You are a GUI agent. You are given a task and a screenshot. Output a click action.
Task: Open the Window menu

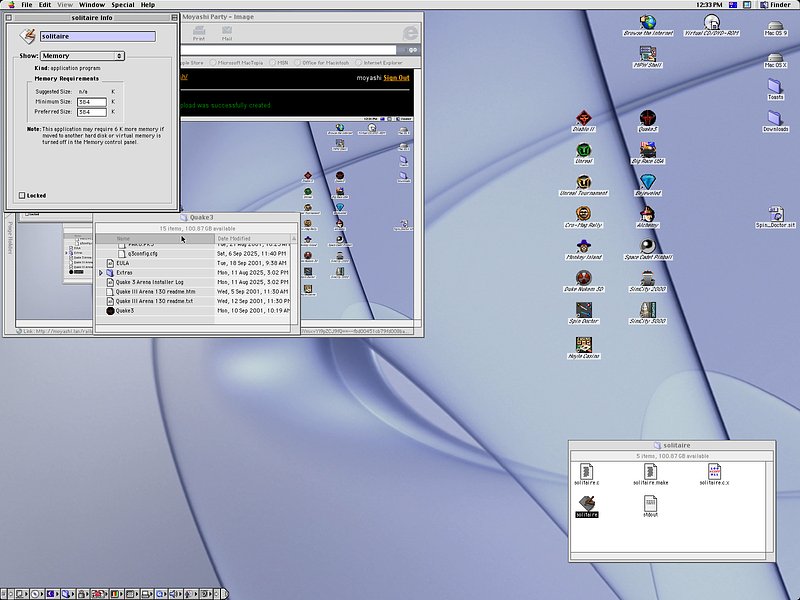click(x=92, y=5)
